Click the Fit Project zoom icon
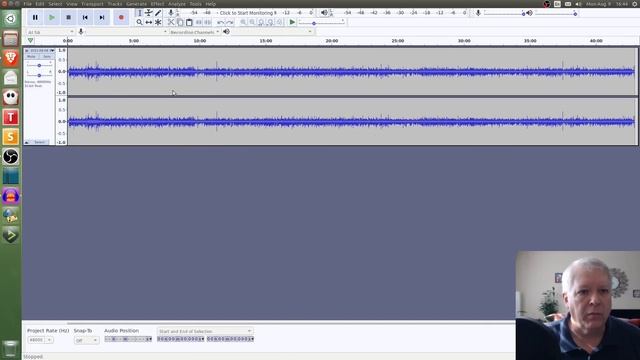640x360 pixels. [270, 22]
